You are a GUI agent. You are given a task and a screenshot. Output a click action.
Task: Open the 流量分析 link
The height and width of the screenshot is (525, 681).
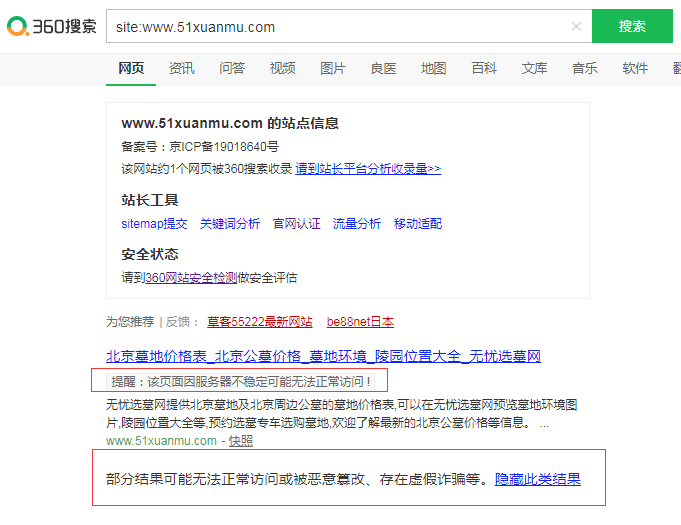tap(357, 224)
